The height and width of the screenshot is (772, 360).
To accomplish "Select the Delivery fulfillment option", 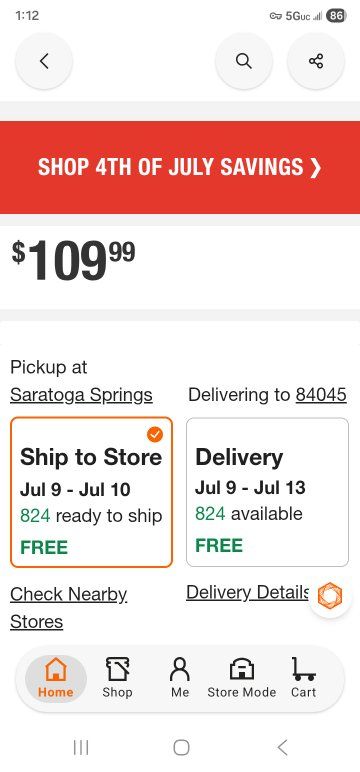I will point(267,492).
